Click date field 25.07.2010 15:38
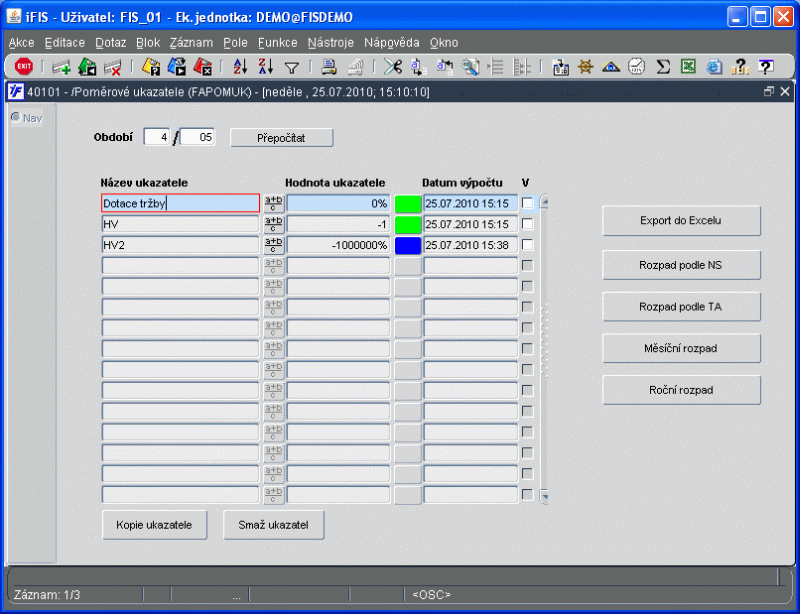This screenshot has height=614, width=800. coord(470,245)
